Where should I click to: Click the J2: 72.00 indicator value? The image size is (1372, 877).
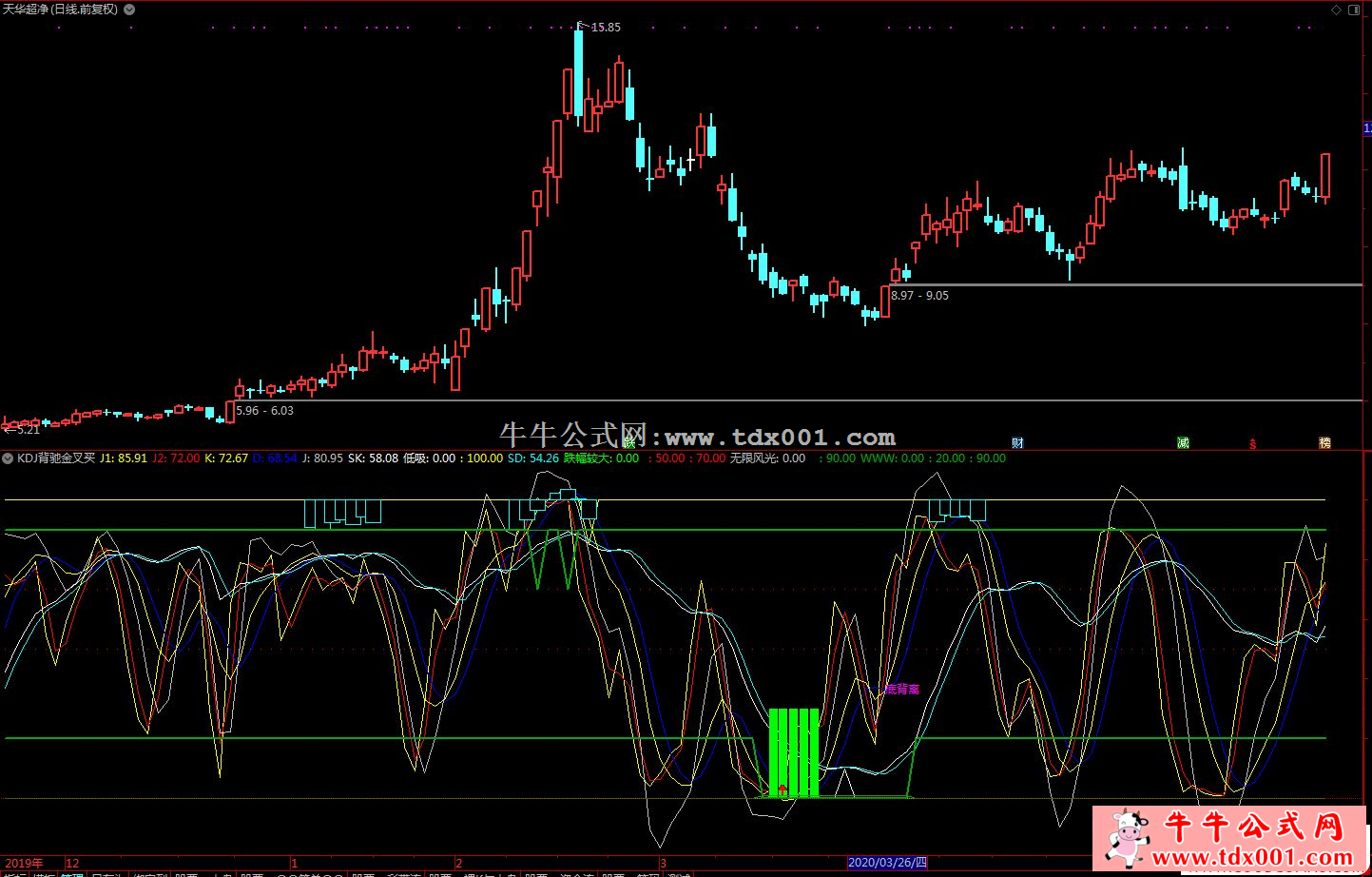(176, 458)
